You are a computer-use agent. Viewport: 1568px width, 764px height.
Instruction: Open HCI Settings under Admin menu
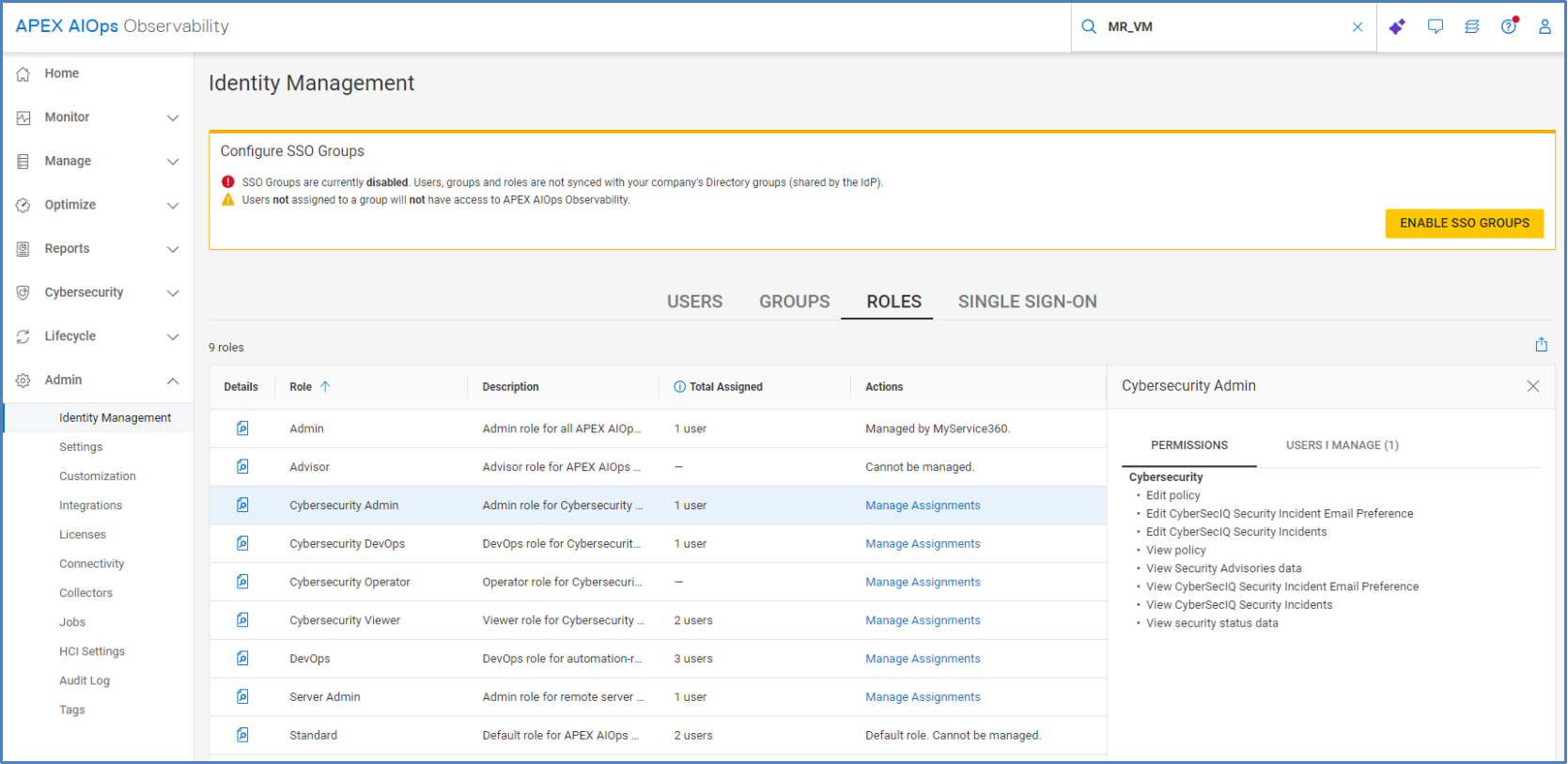(x=92, y=651)
